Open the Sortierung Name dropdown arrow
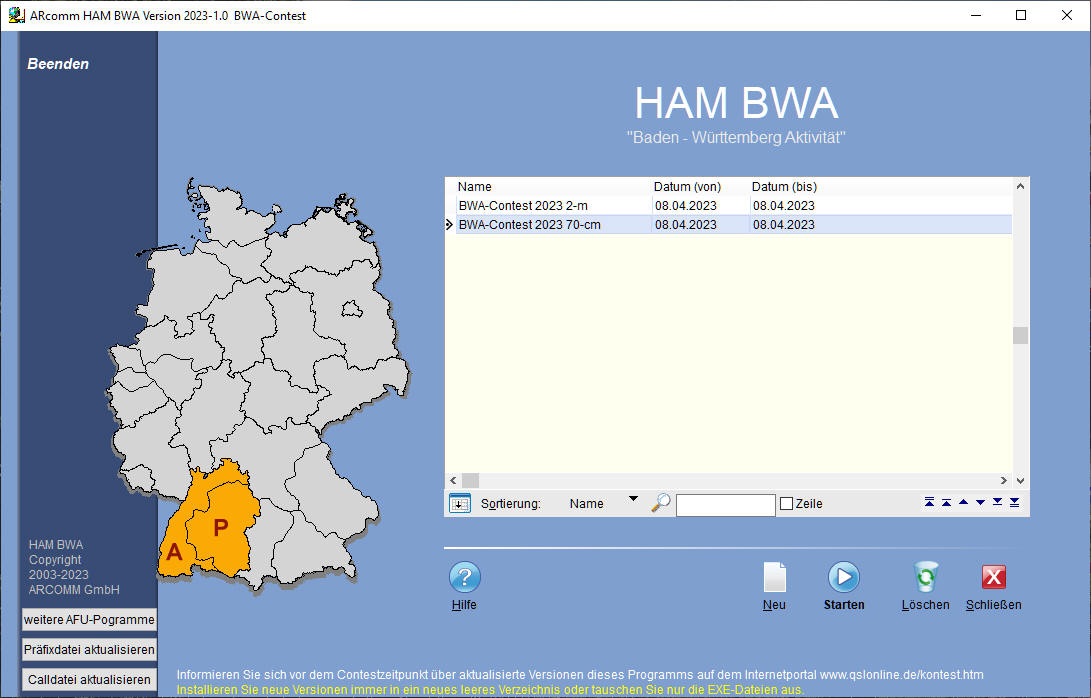Image resolution: width=1091 pixels, height=698 pixels. coord(633,499)
